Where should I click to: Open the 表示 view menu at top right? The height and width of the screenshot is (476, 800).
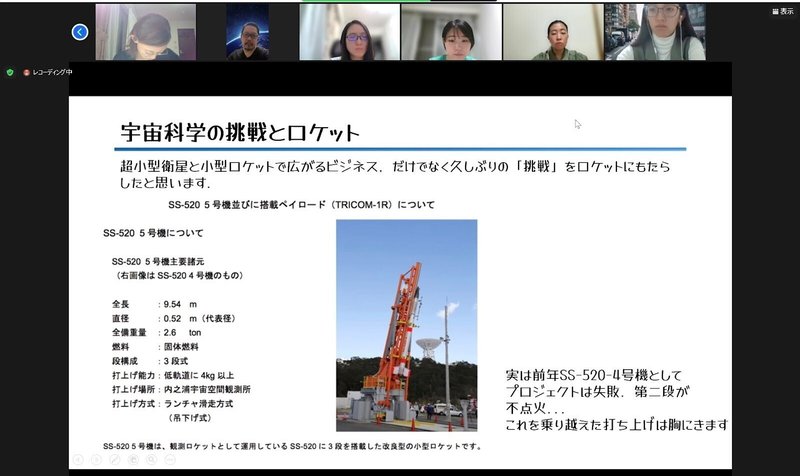click(783, 11)
